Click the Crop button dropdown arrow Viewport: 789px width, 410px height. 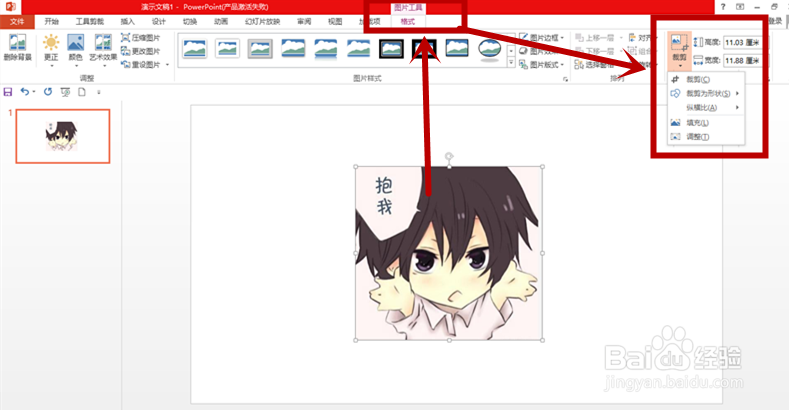pyautogui.click(x=680, y=66)
